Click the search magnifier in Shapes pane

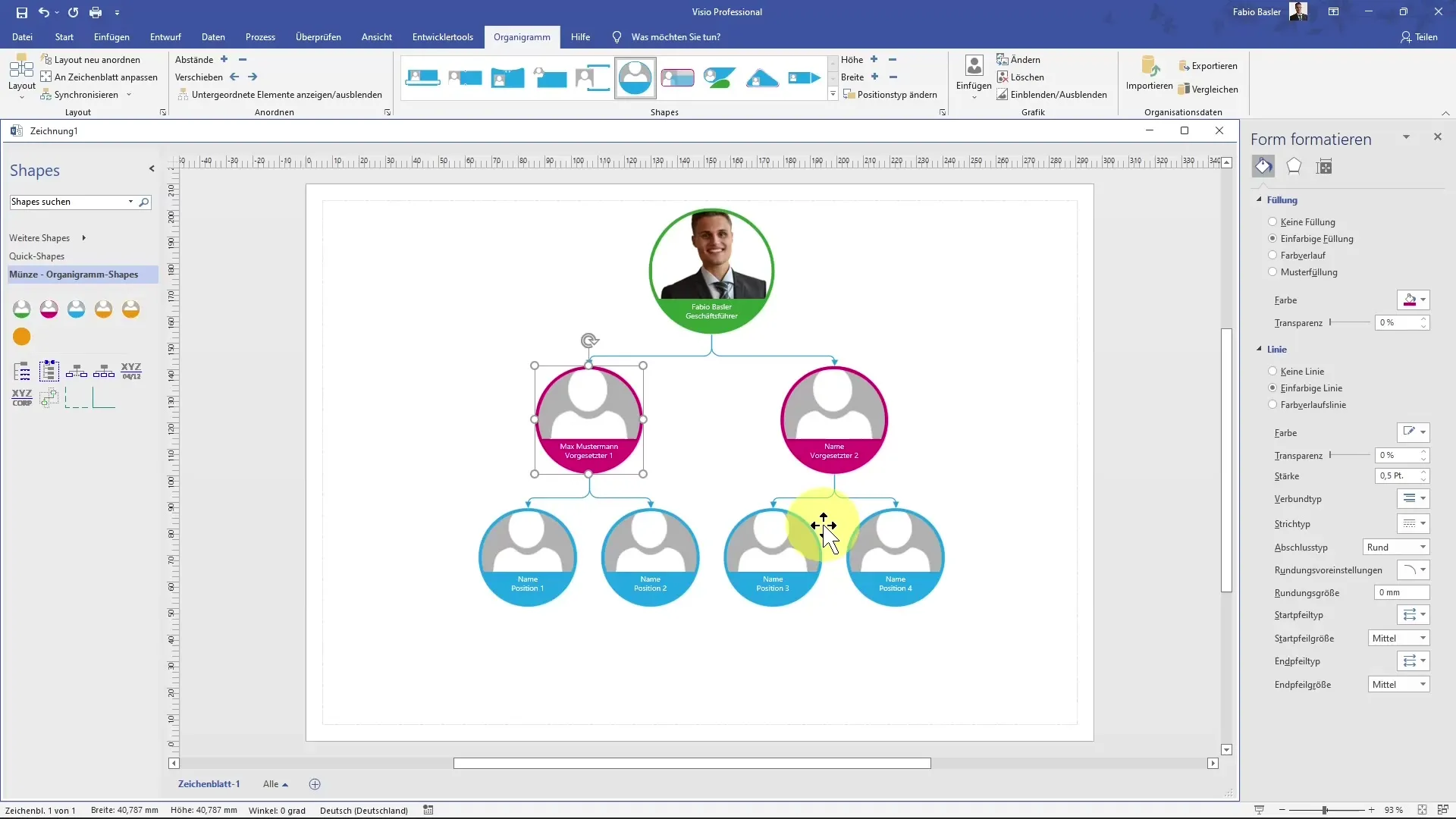[x=144, y=202]
